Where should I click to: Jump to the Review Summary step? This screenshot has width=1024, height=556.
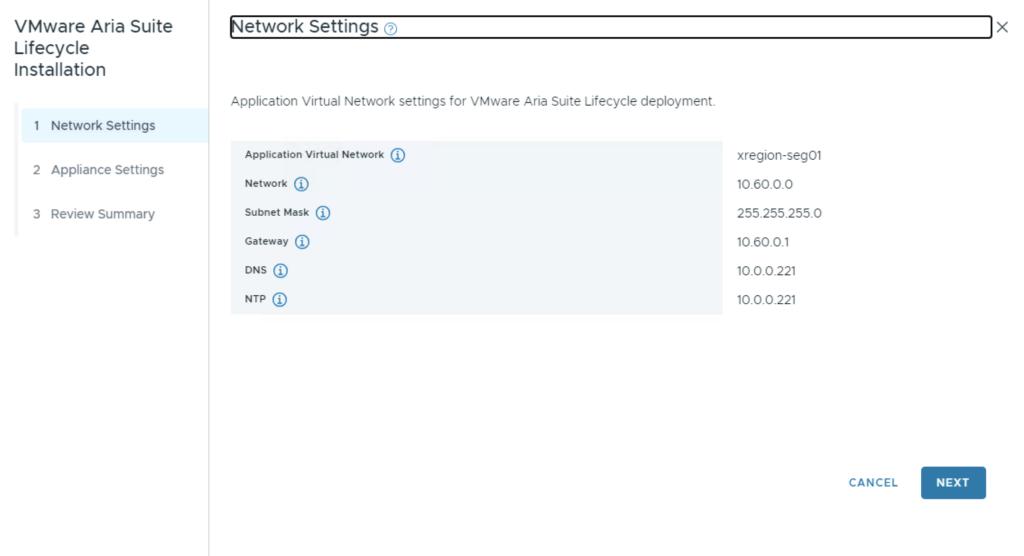[102, 214]
